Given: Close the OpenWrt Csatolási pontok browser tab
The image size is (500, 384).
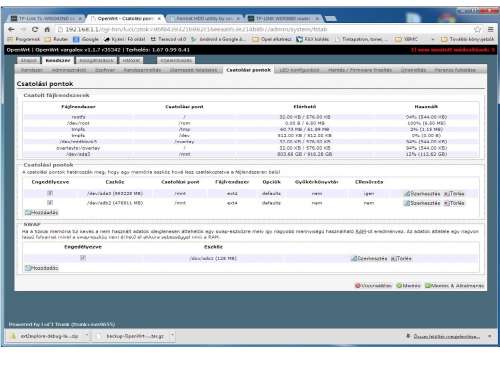Looking at the screenshot, I should click(159, 19).
